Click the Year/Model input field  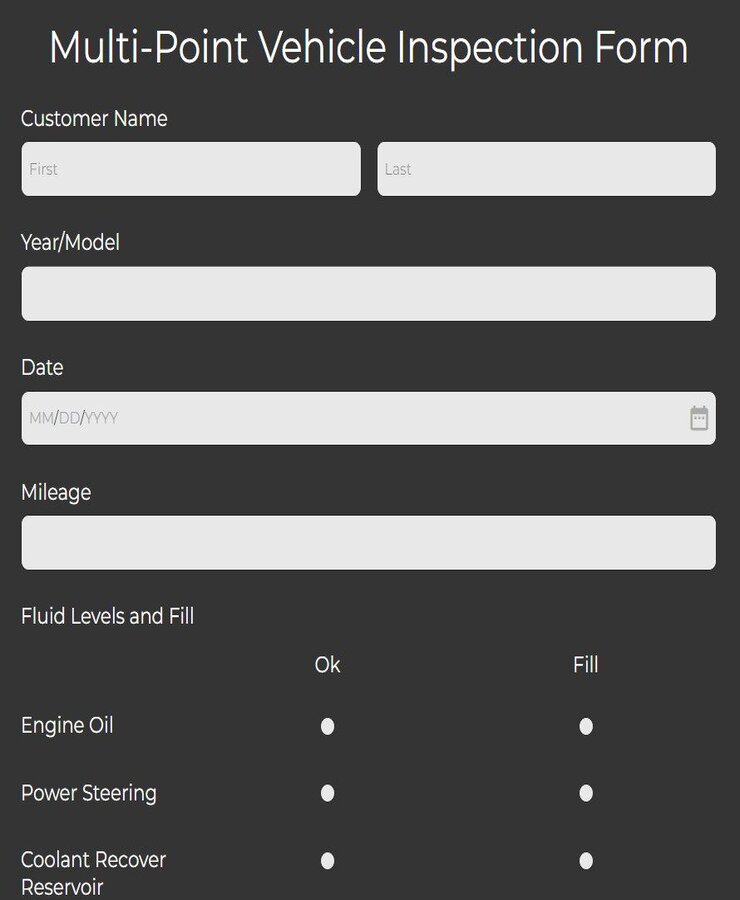point(368,293)
